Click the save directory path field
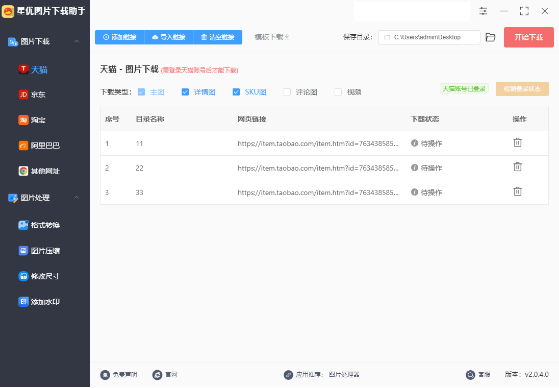Screen dimensions: 559x388 [x=429, y=37]
